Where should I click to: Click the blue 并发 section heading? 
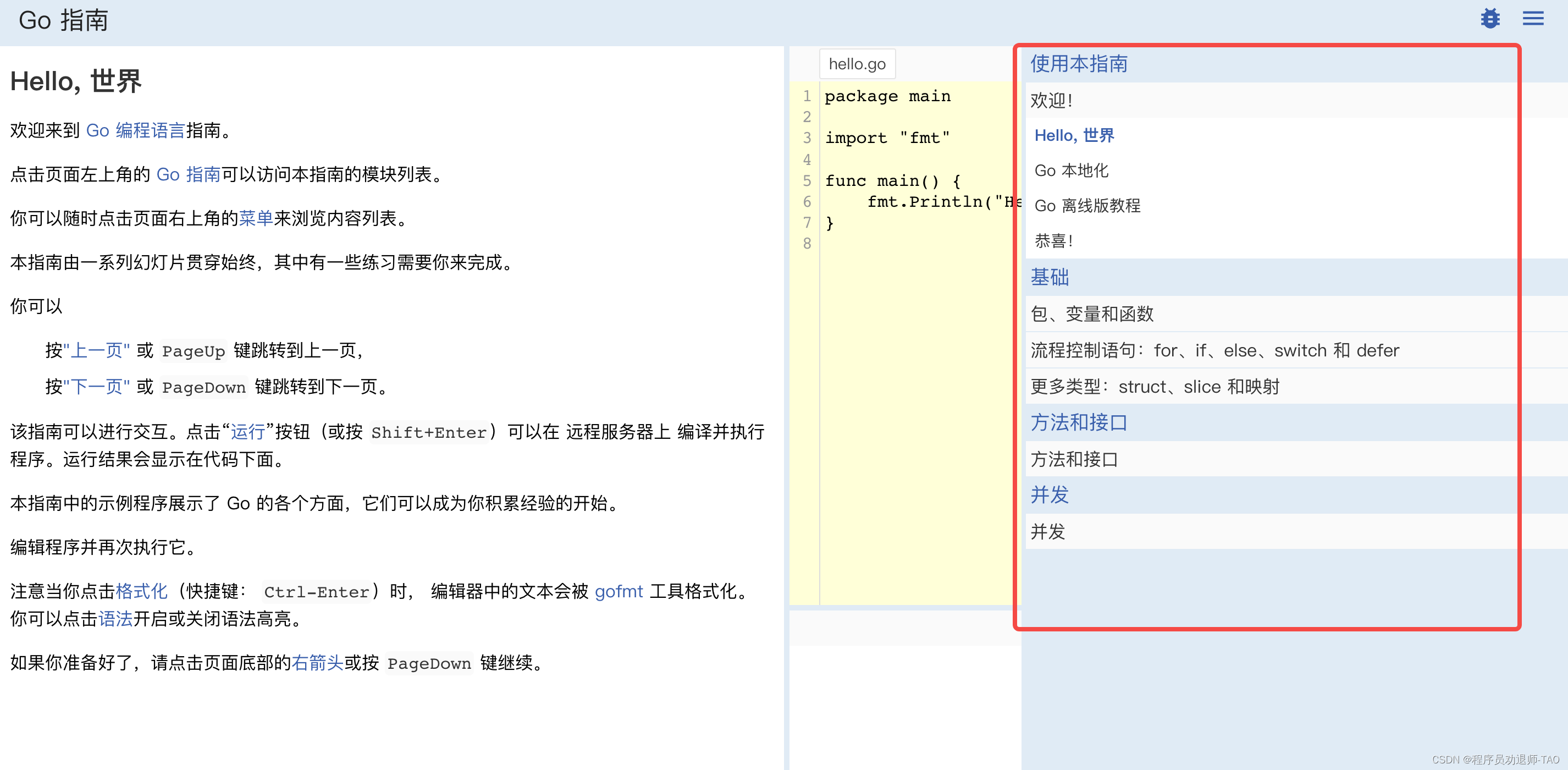(1050, 495)
